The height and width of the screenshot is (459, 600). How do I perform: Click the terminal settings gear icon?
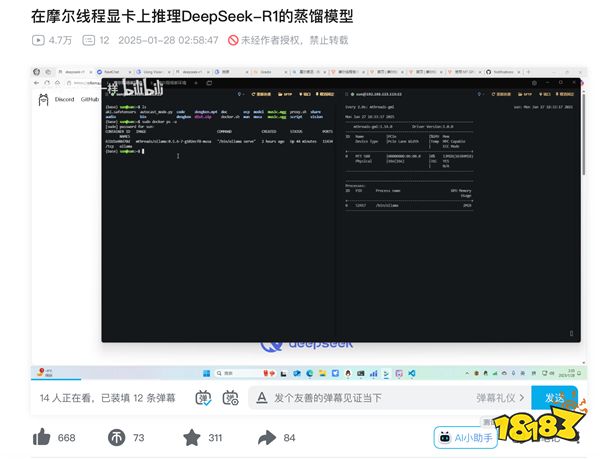[534, 83]
